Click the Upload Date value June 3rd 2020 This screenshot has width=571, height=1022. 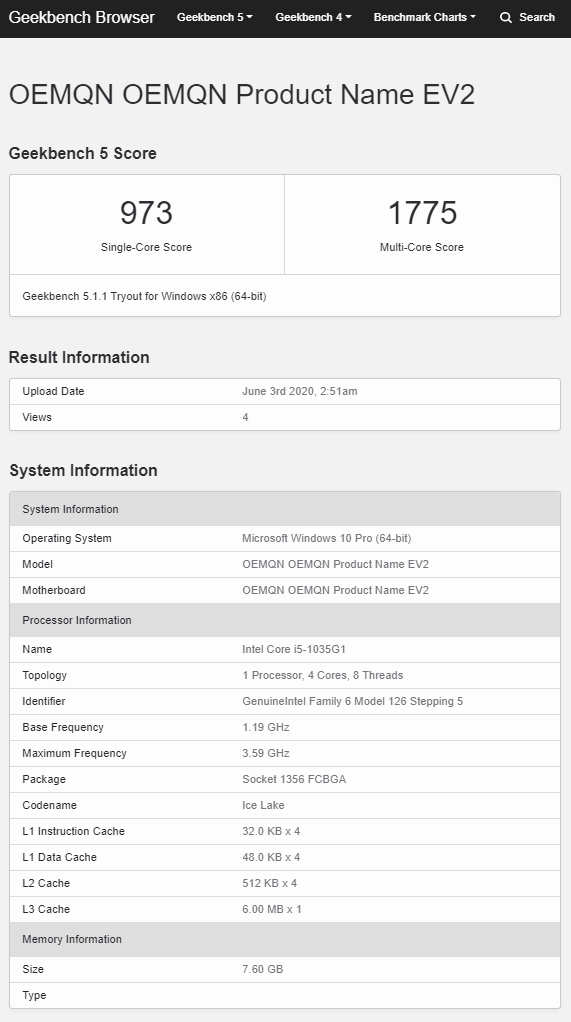[x=300, y=391]
